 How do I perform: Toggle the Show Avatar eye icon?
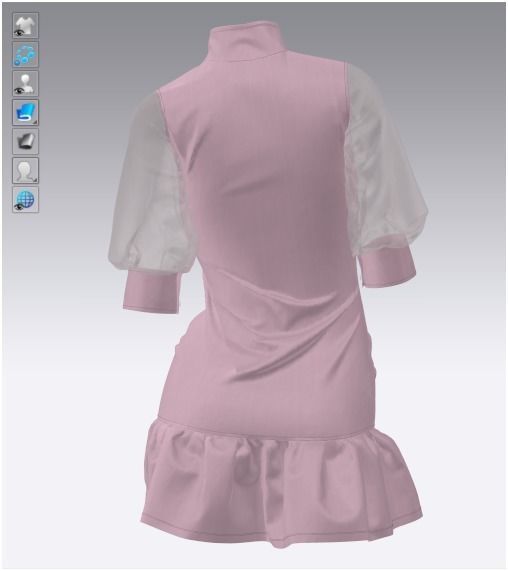point(25,84)
